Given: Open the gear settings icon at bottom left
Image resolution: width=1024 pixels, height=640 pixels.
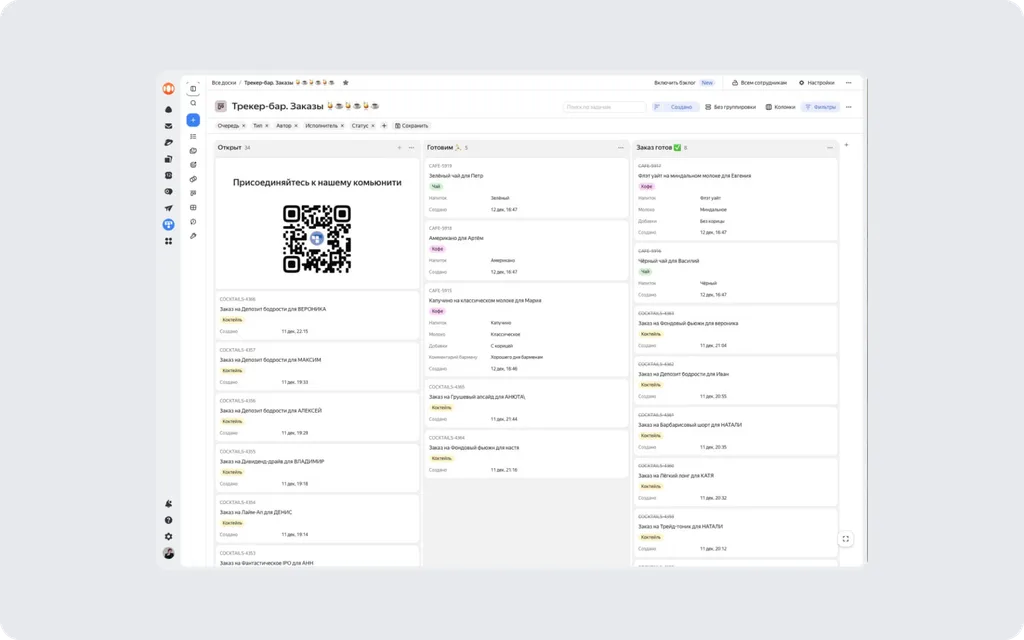Looking at the screenshot, I should (168, 537).
